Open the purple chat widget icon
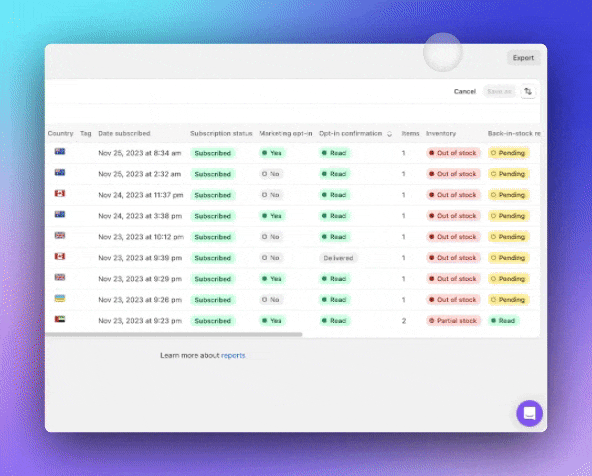592x476 pixels. click(529, 413)
